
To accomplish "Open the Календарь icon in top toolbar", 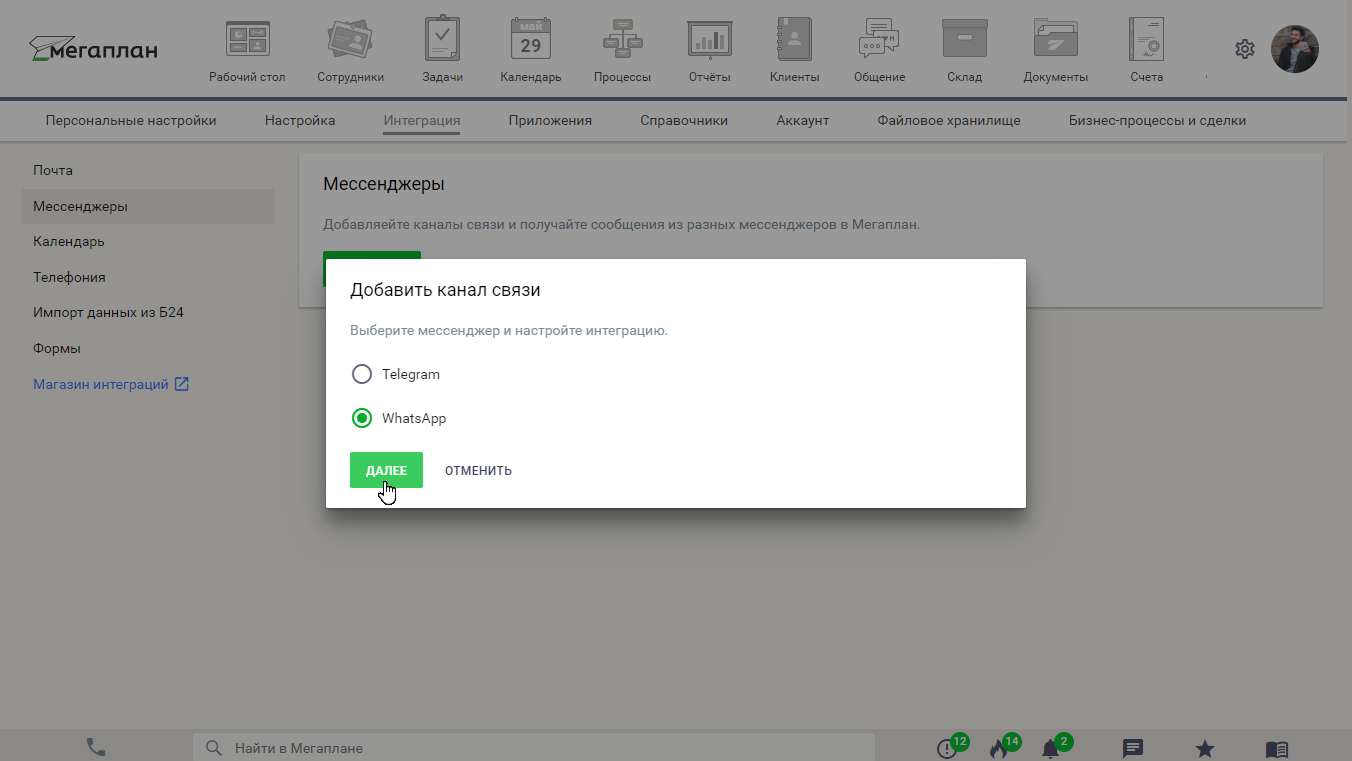I will 530,40.
